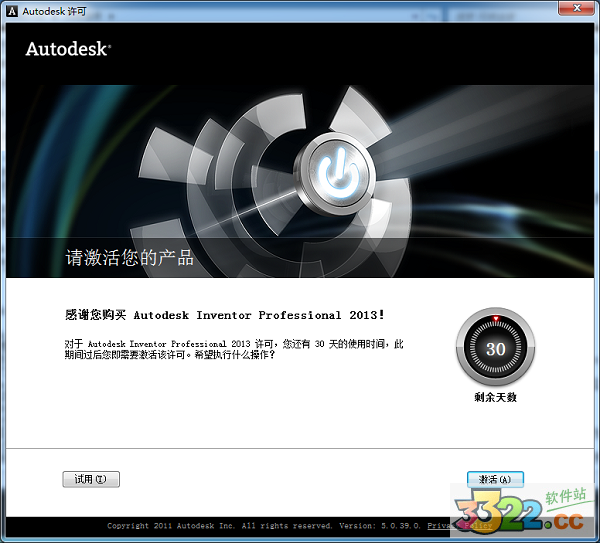
Task: Click the 30-day remaining counter dial
Action: (x=496, y=347)
